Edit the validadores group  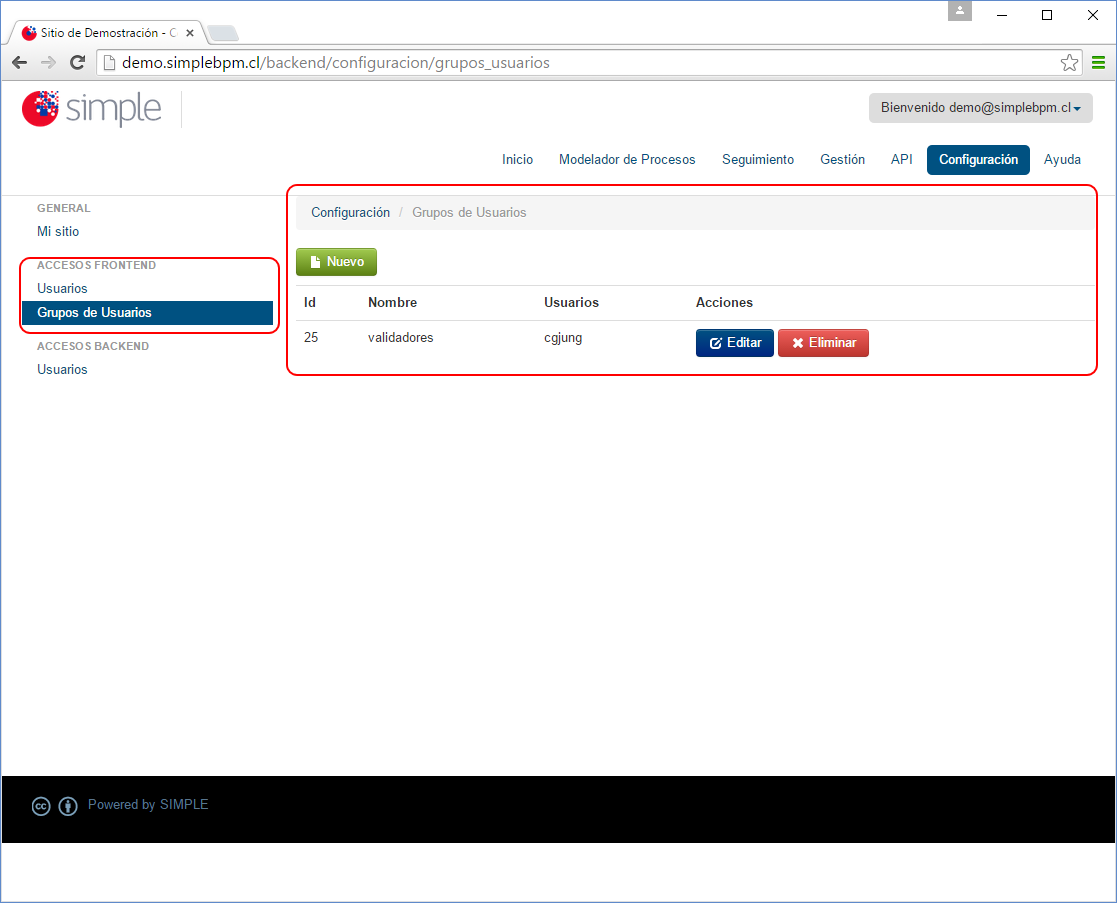point(734,342)
